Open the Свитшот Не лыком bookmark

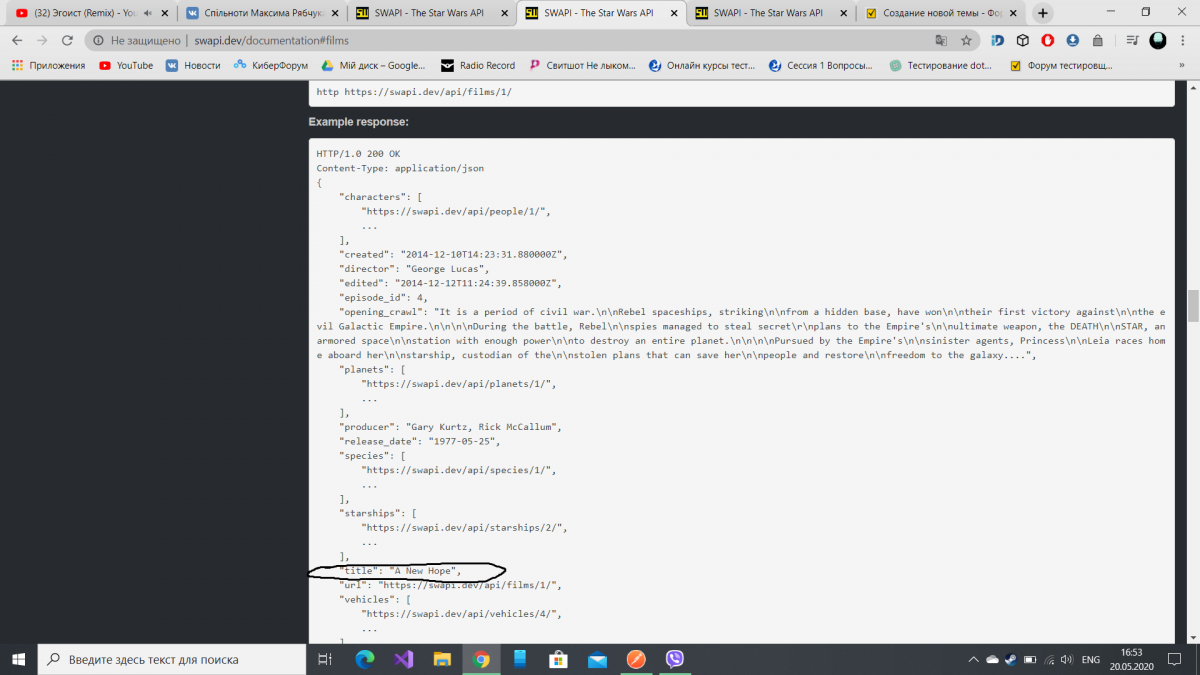click(x=582, y=65)
